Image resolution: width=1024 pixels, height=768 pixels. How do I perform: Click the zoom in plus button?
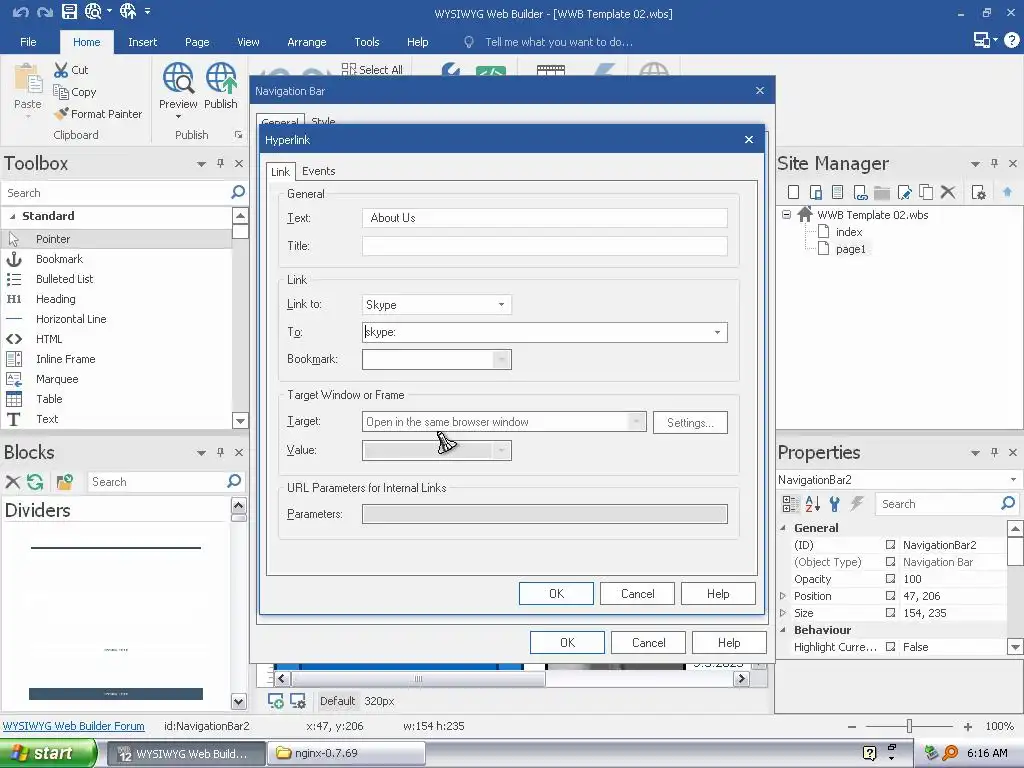coord(967,726)
